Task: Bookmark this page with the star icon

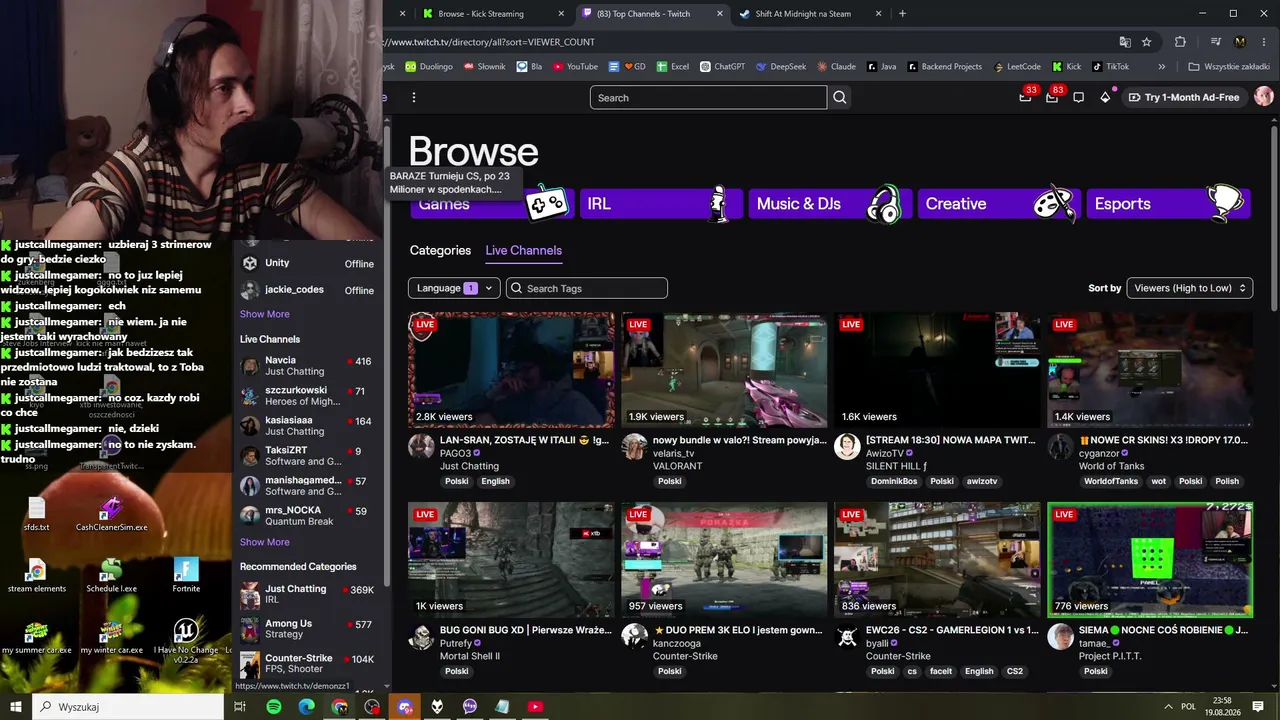Action: [x=1147, y=42]
